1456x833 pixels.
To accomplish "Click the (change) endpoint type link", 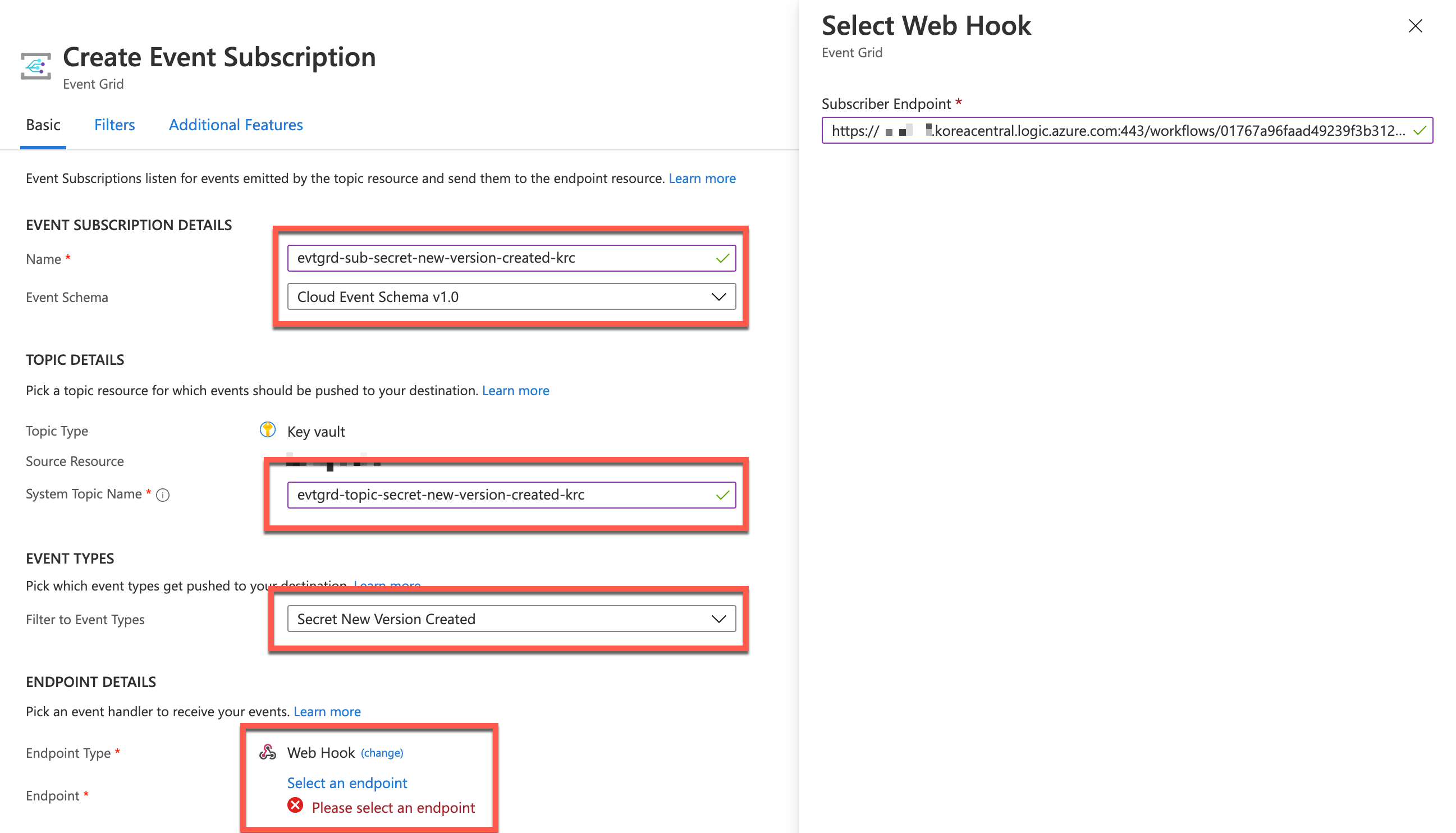I will pyautogui.click(x=382, y=753).
